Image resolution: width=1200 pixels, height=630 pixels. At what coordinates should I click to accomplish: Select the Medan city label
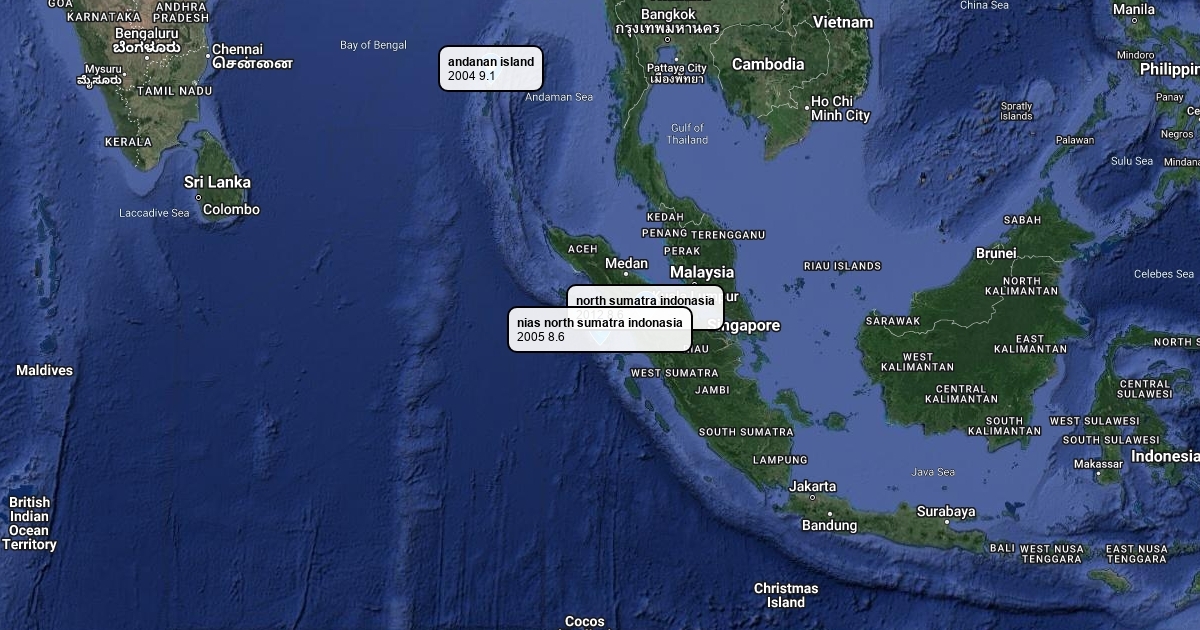pos(626,264)
